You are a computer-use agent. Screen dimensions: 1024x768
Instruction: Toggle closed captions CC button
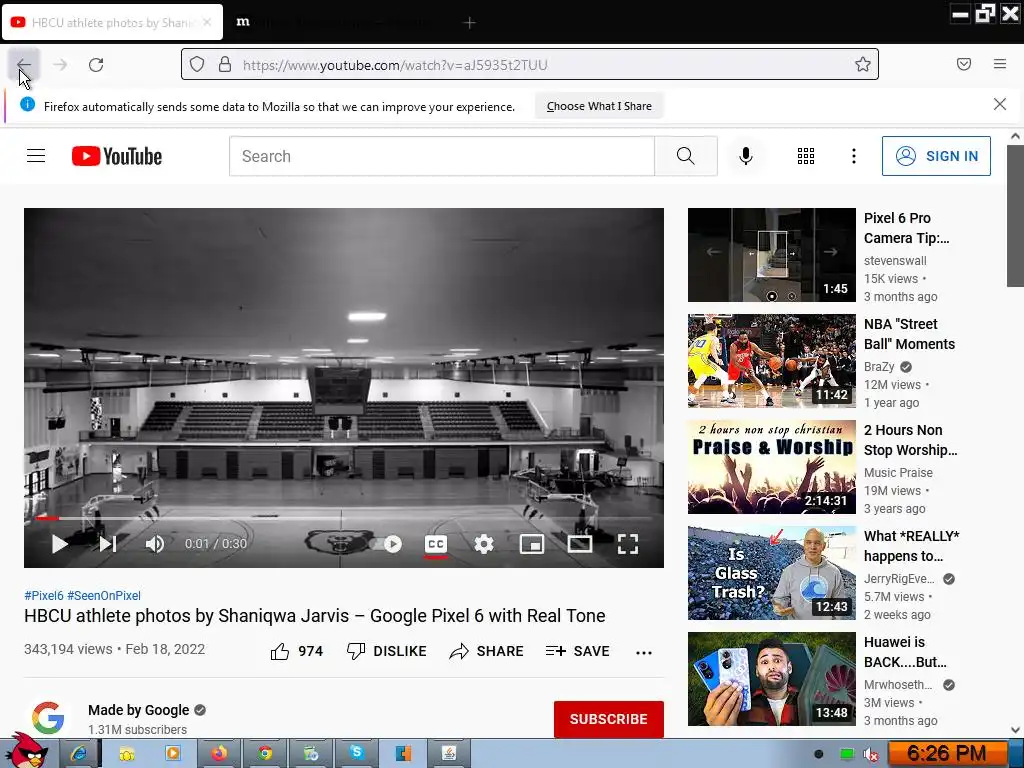pyautogui.click(x=436, y=544)
